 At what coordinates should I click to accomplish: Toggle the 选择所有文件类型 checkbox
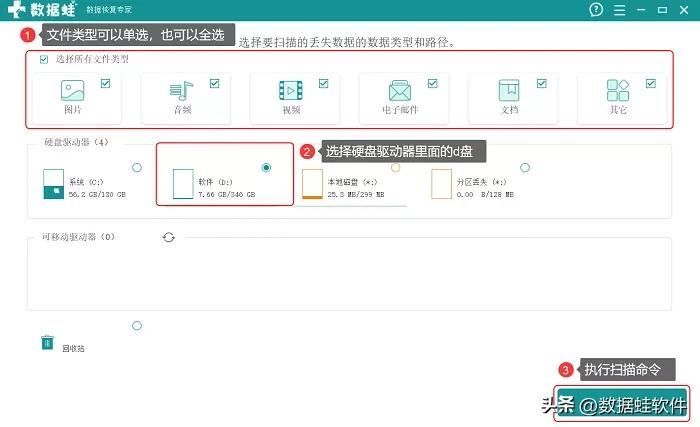click(44, 59)
